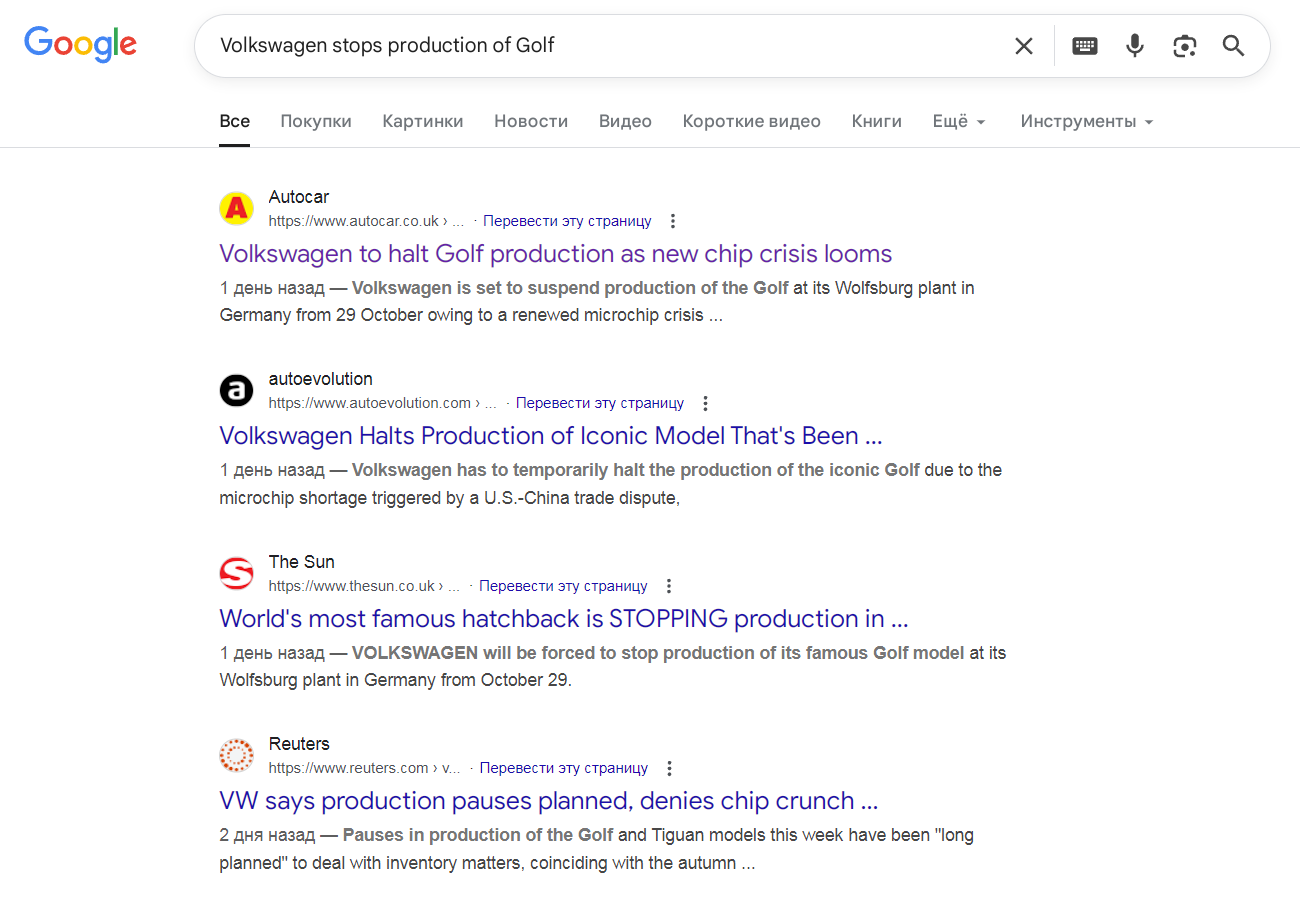1300x899 pixels.
Task: Click the Reuters site name
Action: [299, 744]
